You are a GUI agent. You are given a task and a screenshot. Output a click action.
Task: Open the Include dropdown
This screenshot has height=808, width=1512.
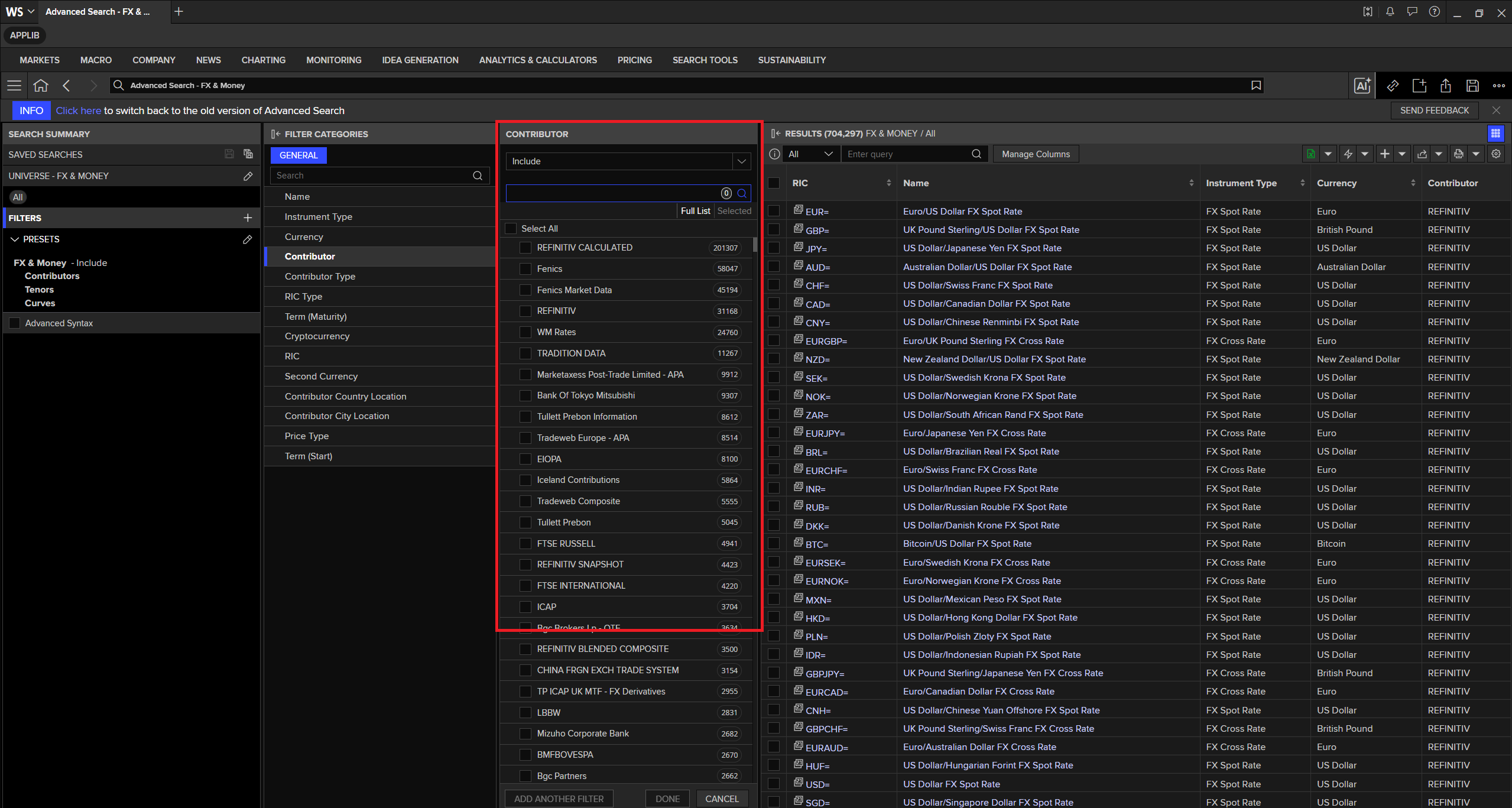tap(628, 161)
